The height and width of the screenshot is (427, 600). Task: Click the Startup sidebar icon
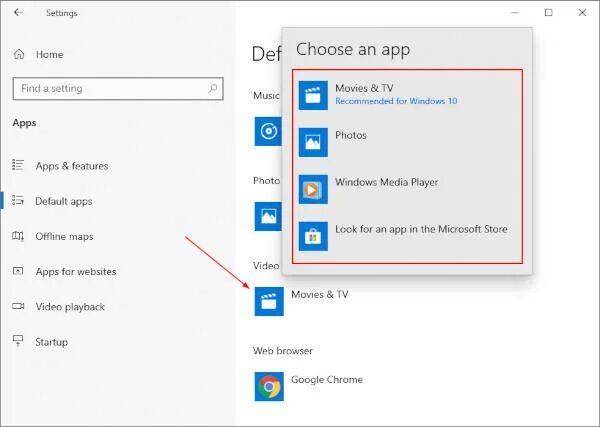click(x=18, y=341)
